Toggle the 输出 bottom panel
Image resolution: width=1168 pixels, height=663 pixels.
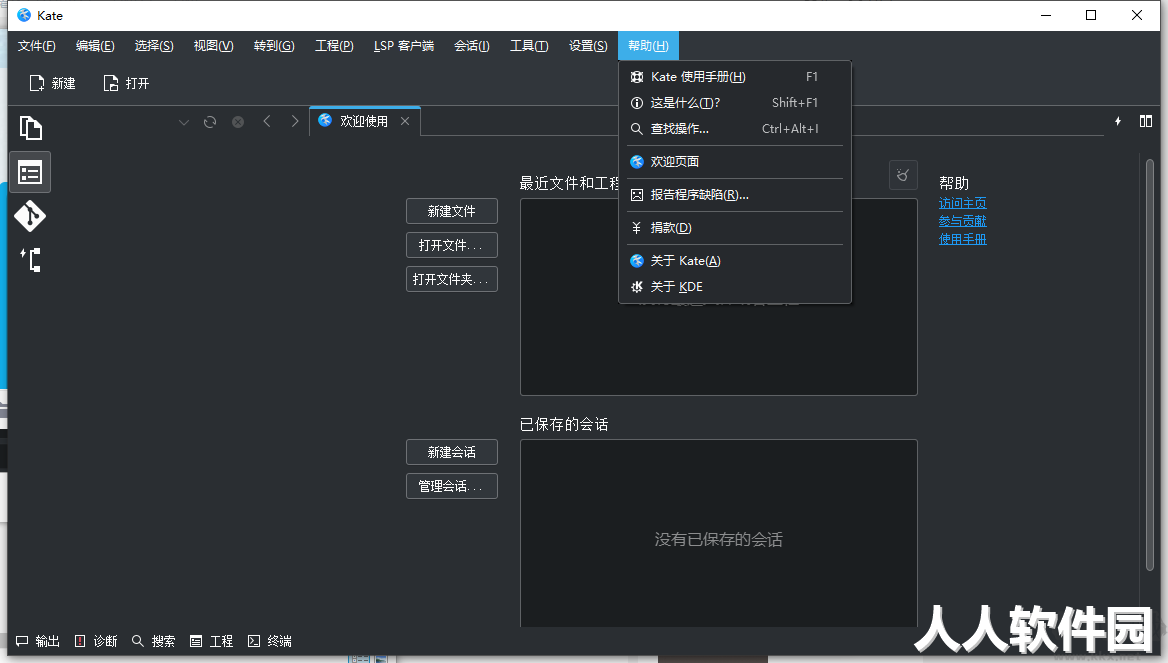click(38, 641)
